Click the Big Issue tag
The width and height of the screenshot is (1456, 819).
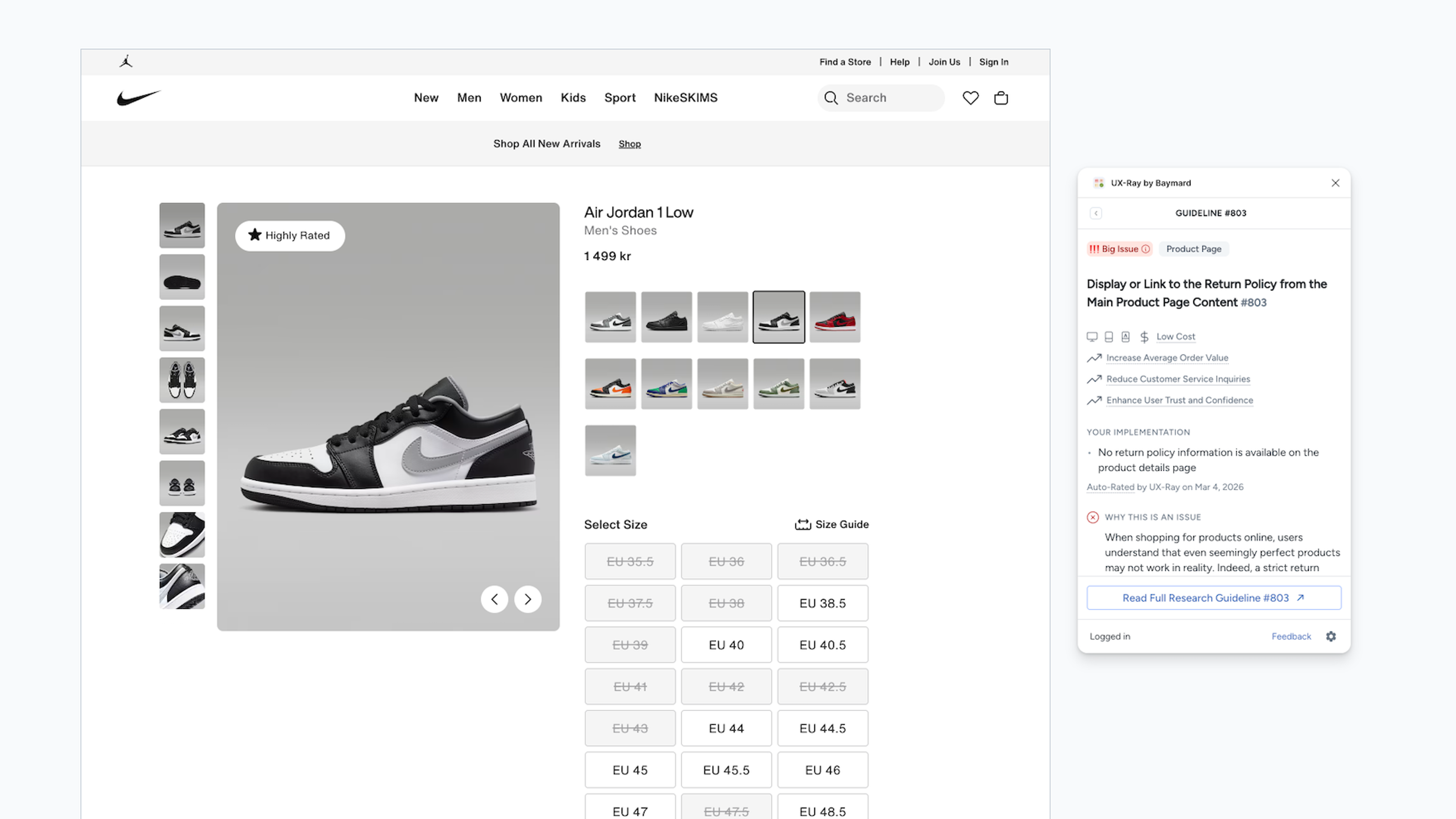[1119, 249]
